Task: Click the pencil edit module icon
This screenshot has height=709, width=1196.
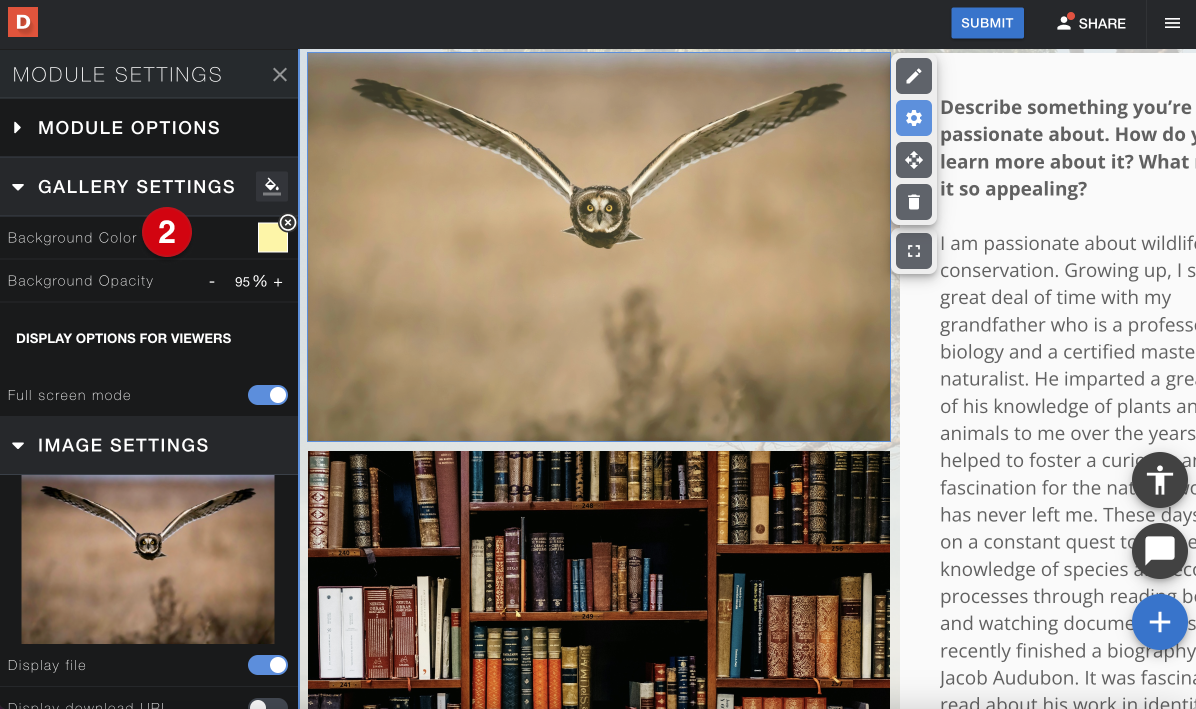Action: click(914, 76)
